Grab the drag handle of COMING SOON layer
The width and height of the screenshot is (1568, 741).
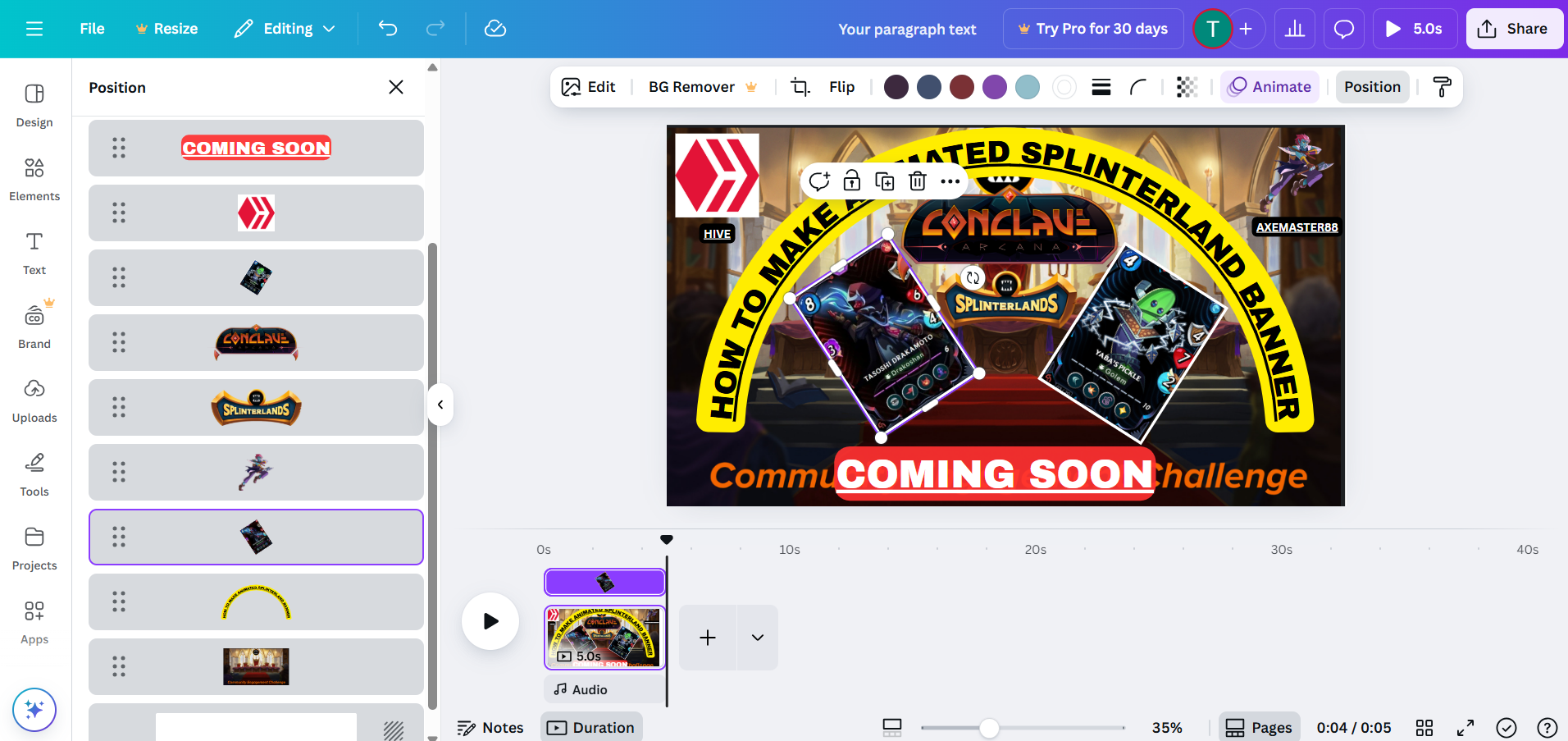[x=119, y=148]
